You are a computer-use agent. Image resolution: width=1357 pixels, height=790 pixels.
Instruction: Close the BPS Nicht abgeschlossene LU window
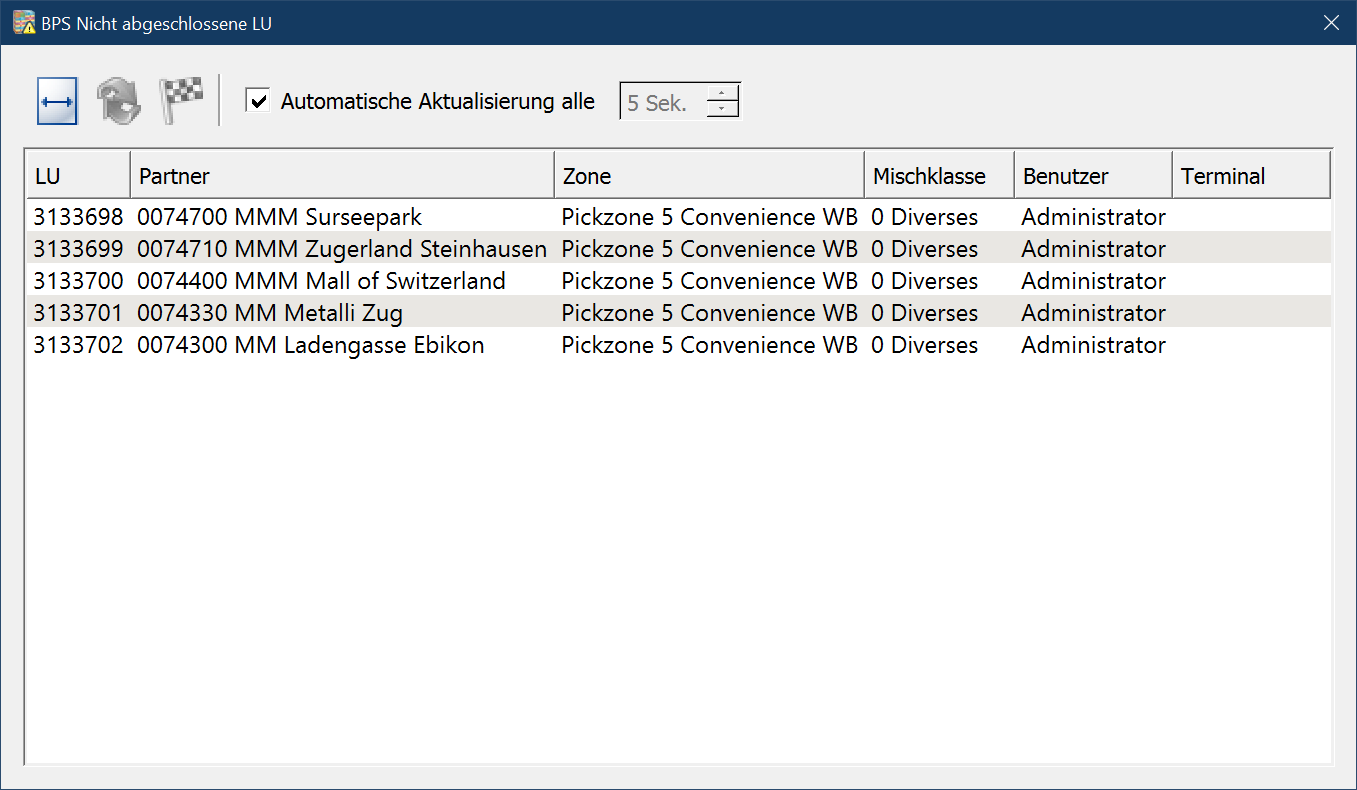tap(1331, 23)
